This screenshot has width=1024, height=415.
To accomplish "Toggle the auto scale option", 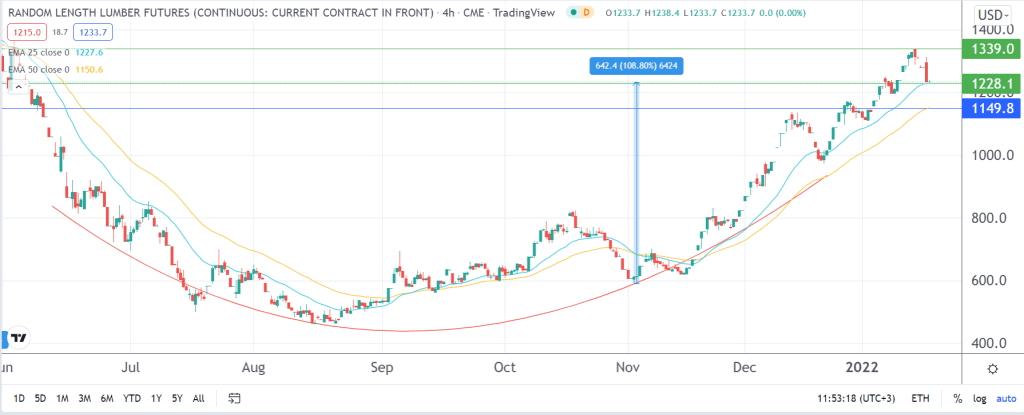I will point(1006,398).
